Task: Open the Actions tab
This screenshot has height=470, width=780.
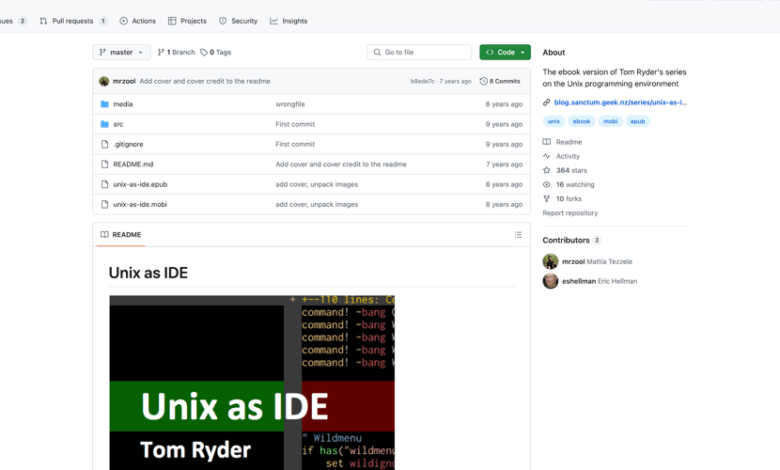Action: click(x=137, y=21)
